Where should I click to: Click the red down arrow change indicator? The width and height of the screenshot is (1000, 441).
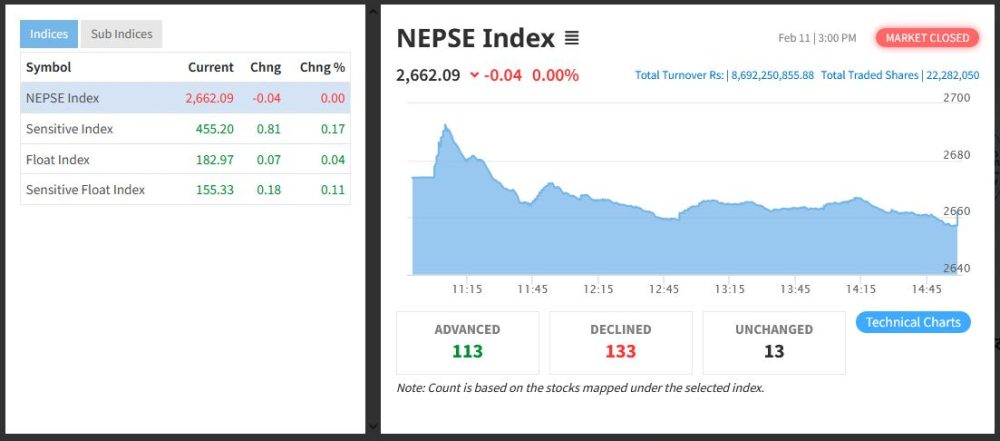click(x=474, y=75)
